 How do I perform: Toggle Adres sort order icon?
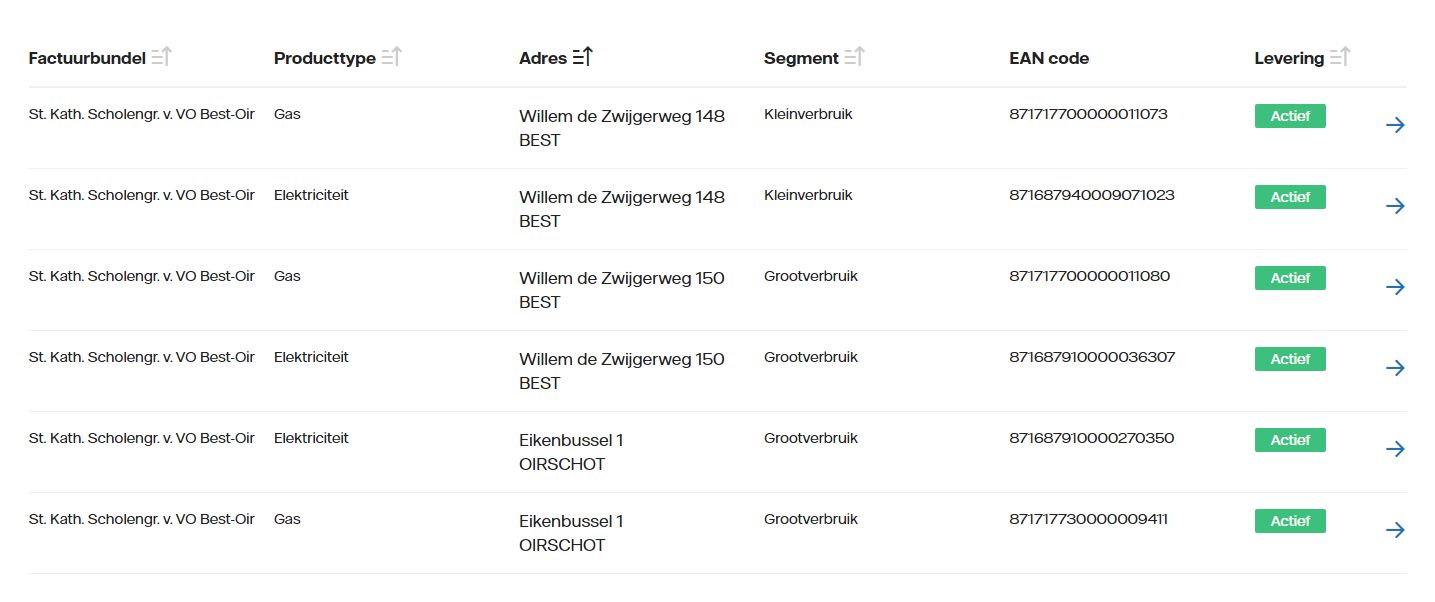(582, 58)
